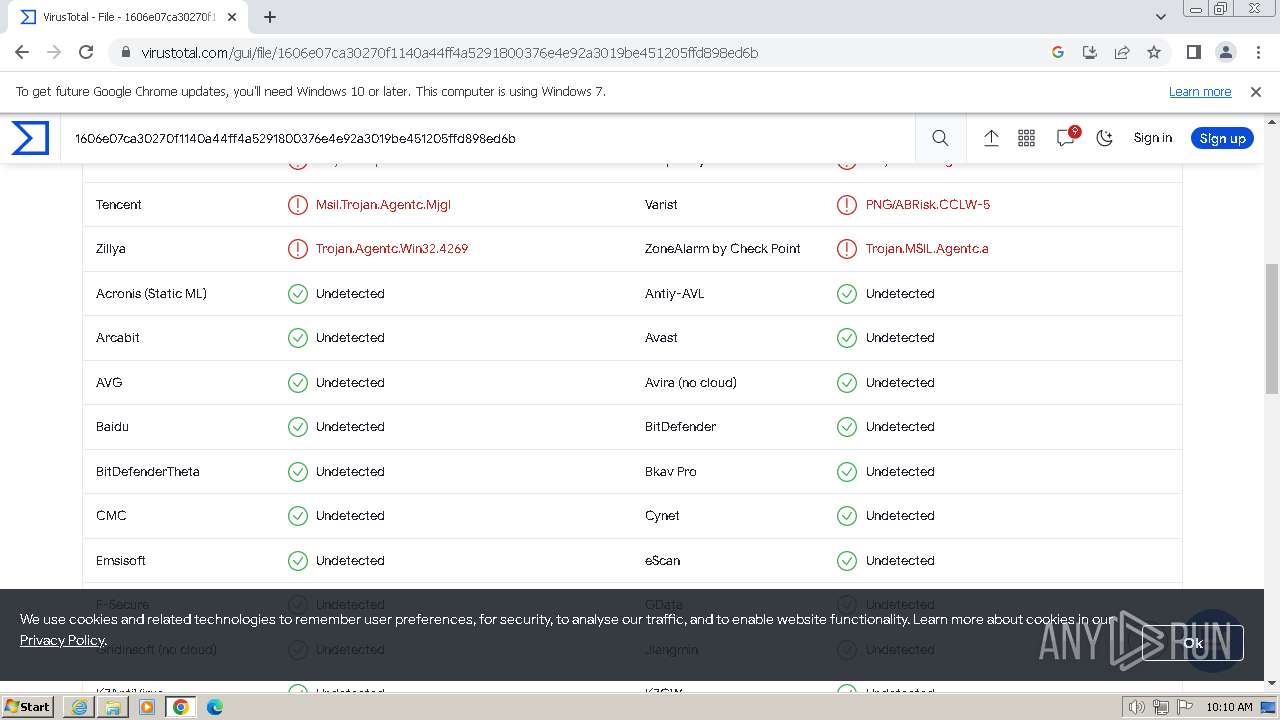Click the Avira (no cloud) vendor name
The height and width of the screenshot is (720, 1280).
tap(691, 382)
